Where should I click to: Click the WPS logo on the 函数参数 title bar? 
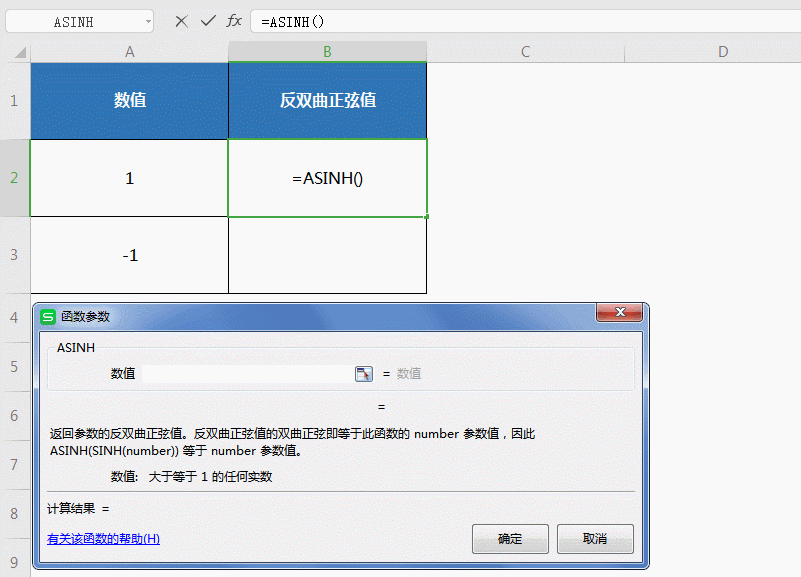click(47, 313)
